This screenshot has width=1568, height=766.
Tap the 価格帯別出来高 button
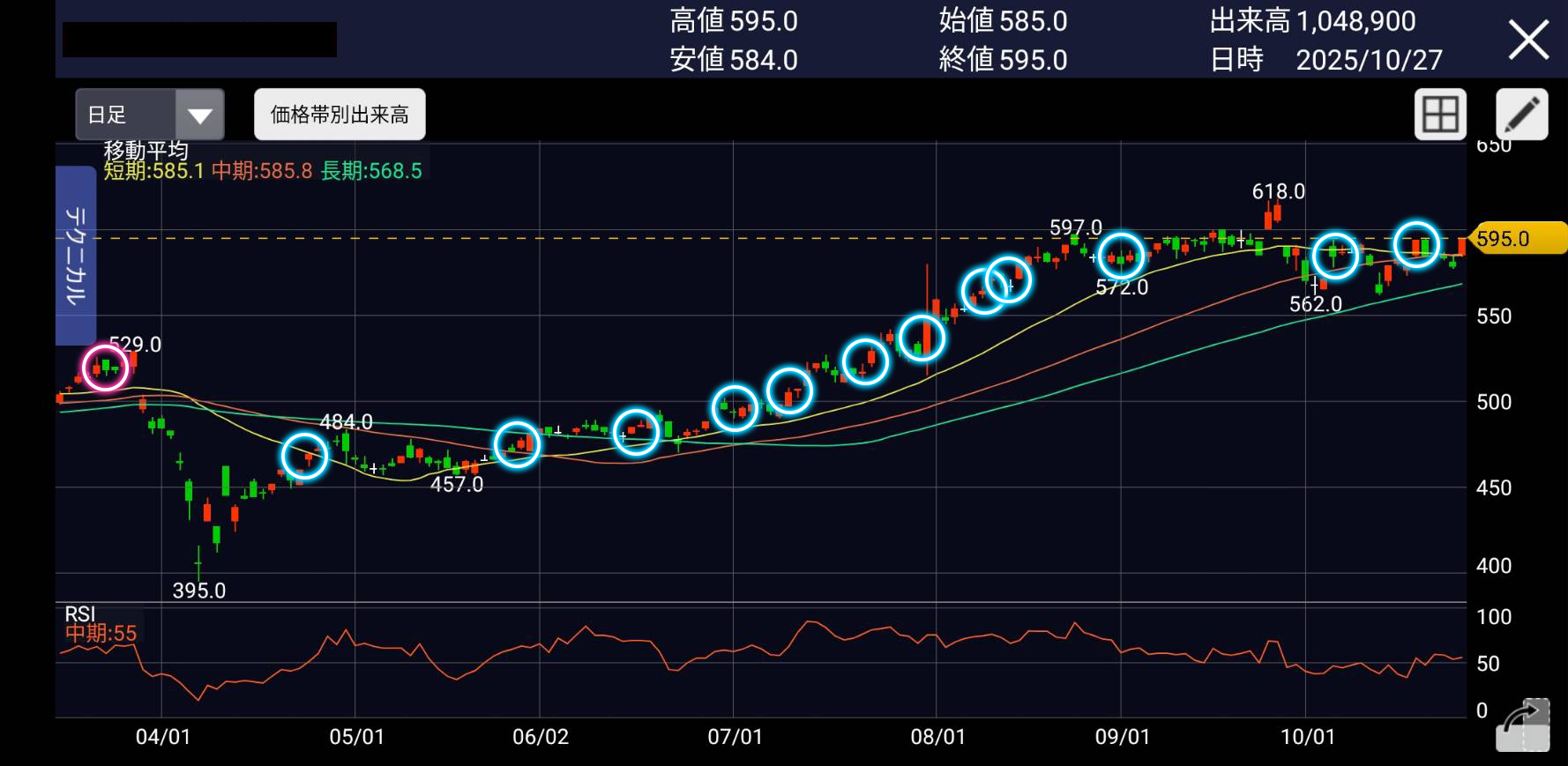tap(340, 115)
